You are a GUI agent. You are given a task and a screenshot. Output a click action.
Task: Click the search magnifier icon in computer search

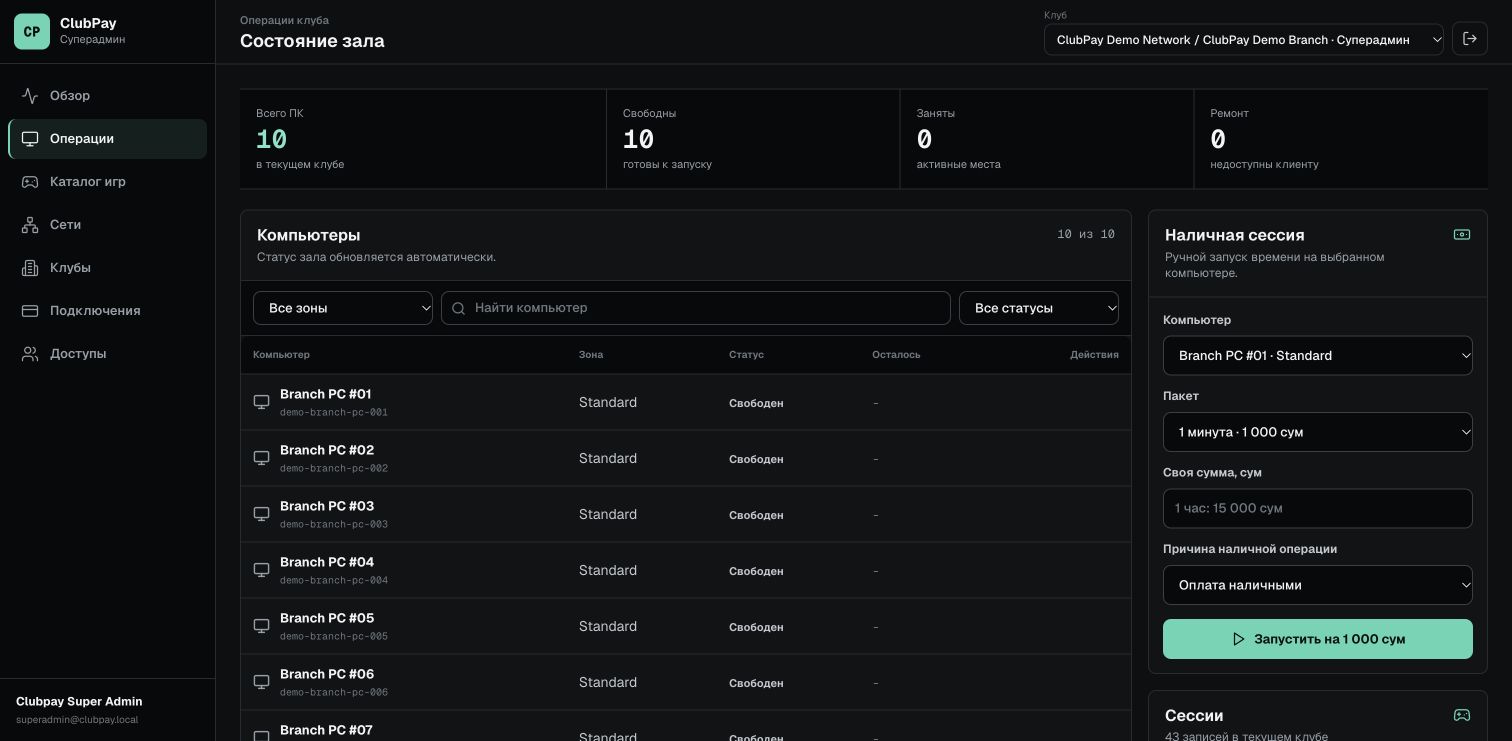[459, 308]
